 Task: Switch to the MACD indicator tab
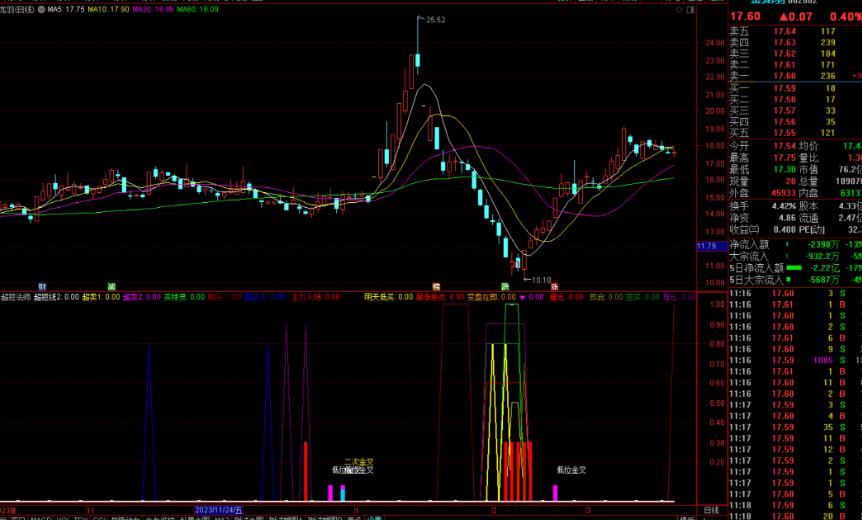coord(41,518)
